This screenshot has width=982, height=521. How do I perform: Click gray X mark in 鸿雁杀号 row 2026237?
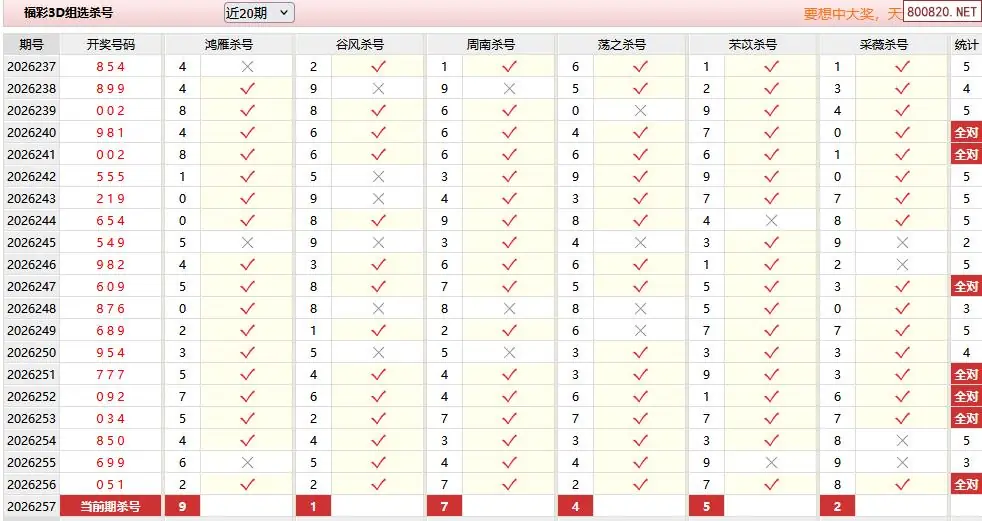247,66
